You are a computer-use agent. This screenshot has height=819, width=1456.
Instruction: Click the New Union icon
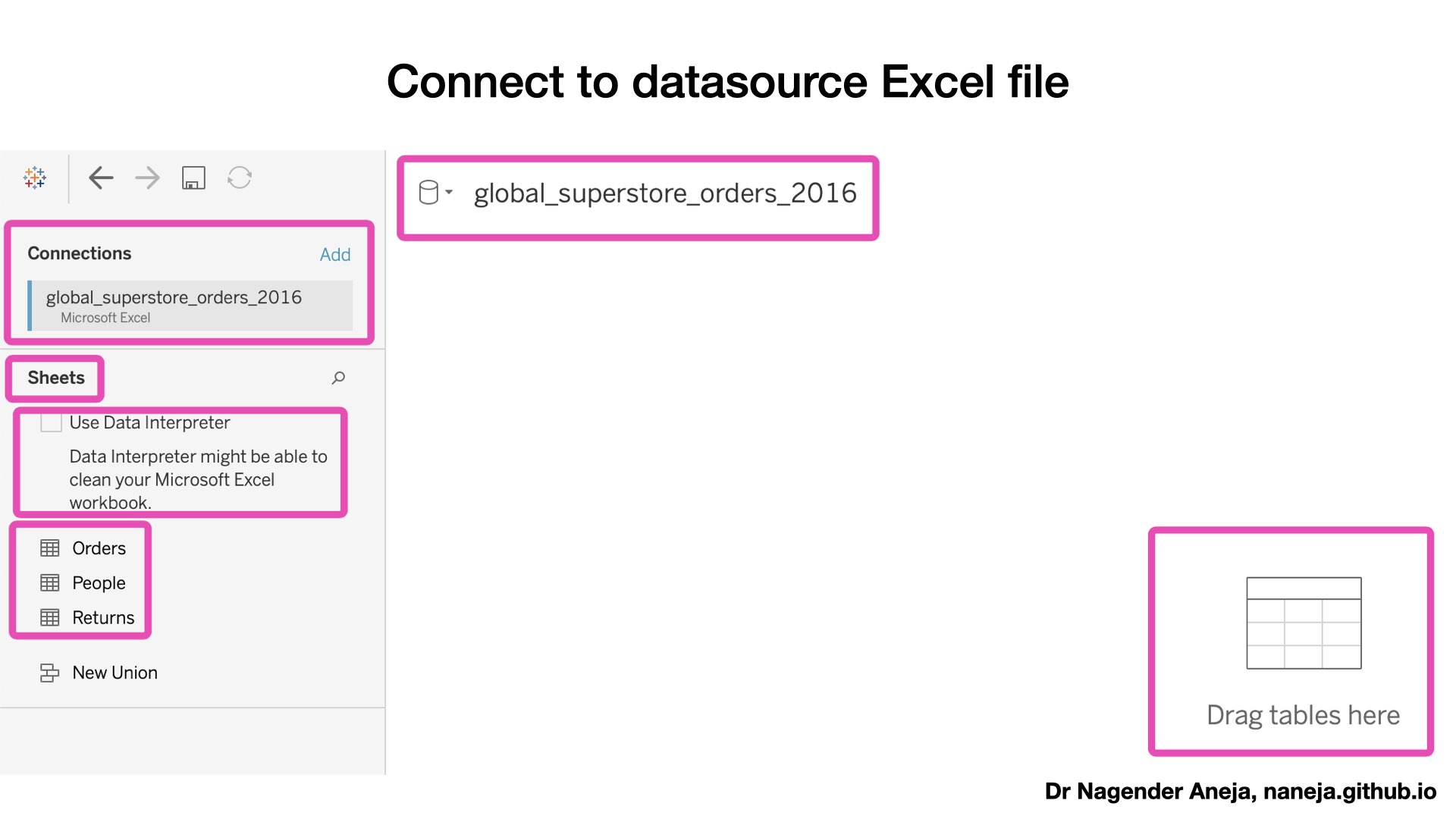[50, 673]
